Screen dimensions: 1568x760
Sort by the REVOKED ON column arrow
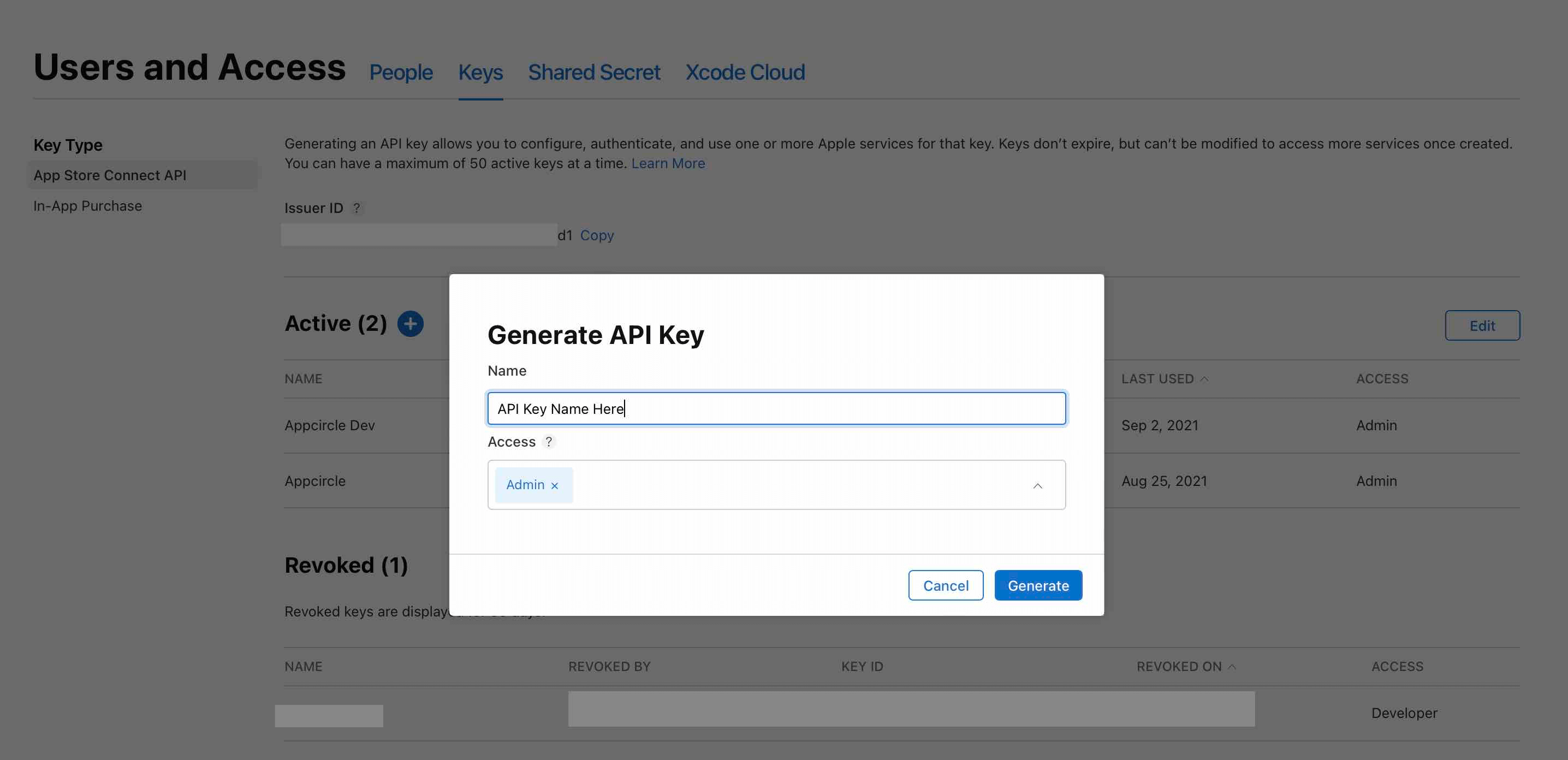1231,667
